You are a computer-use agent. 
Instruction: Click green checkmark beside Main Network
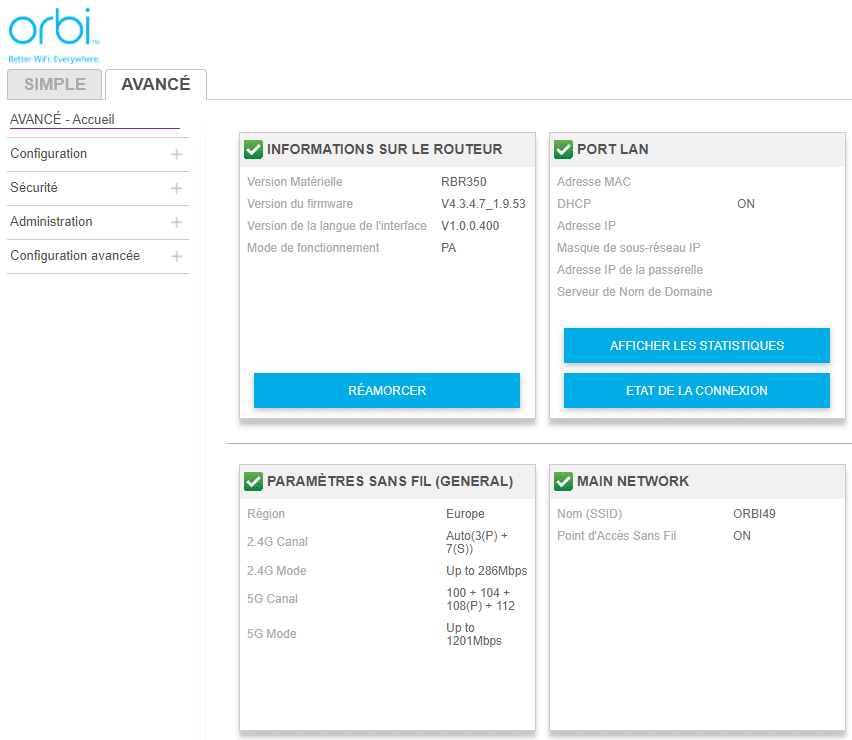564,482
